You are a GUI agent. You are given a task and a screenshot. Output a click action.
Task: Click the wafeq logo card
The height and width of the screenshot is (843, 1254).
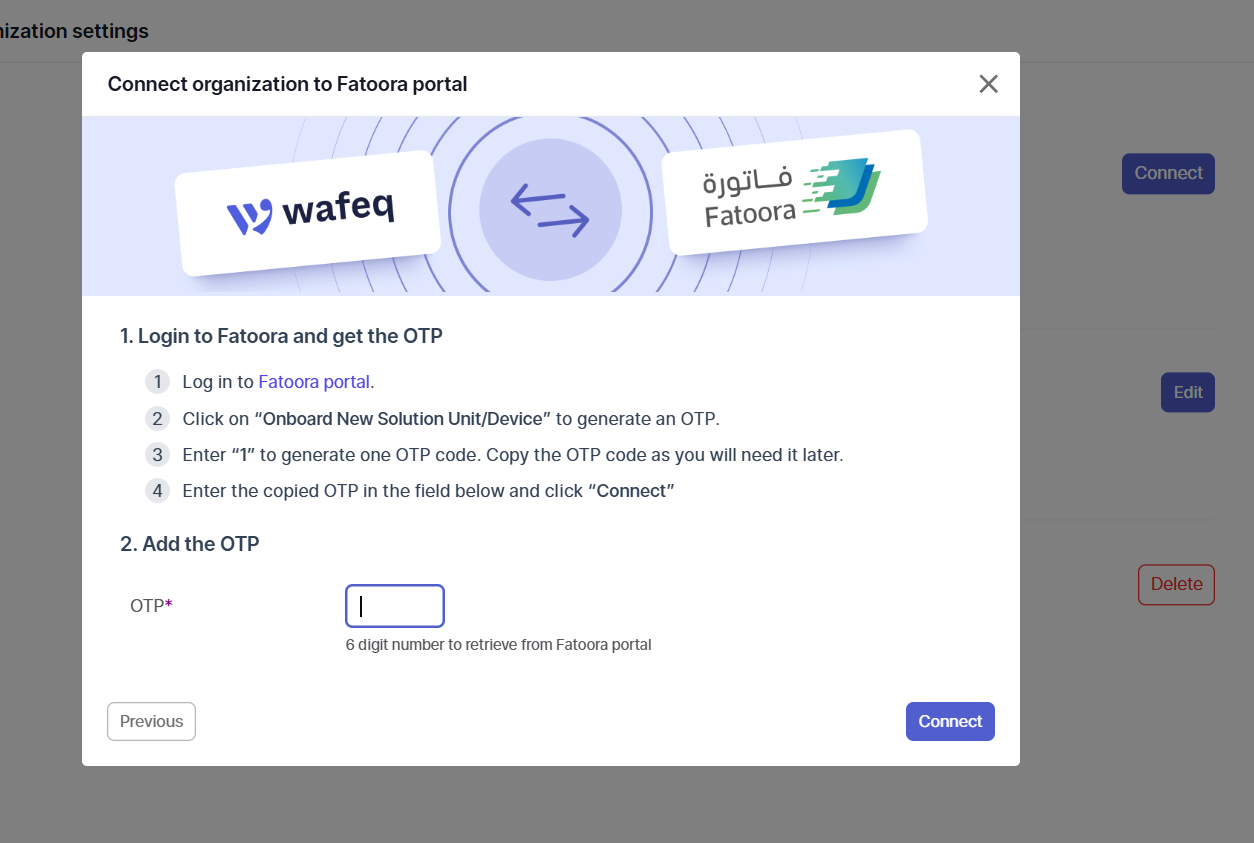[x=308, y=213]
